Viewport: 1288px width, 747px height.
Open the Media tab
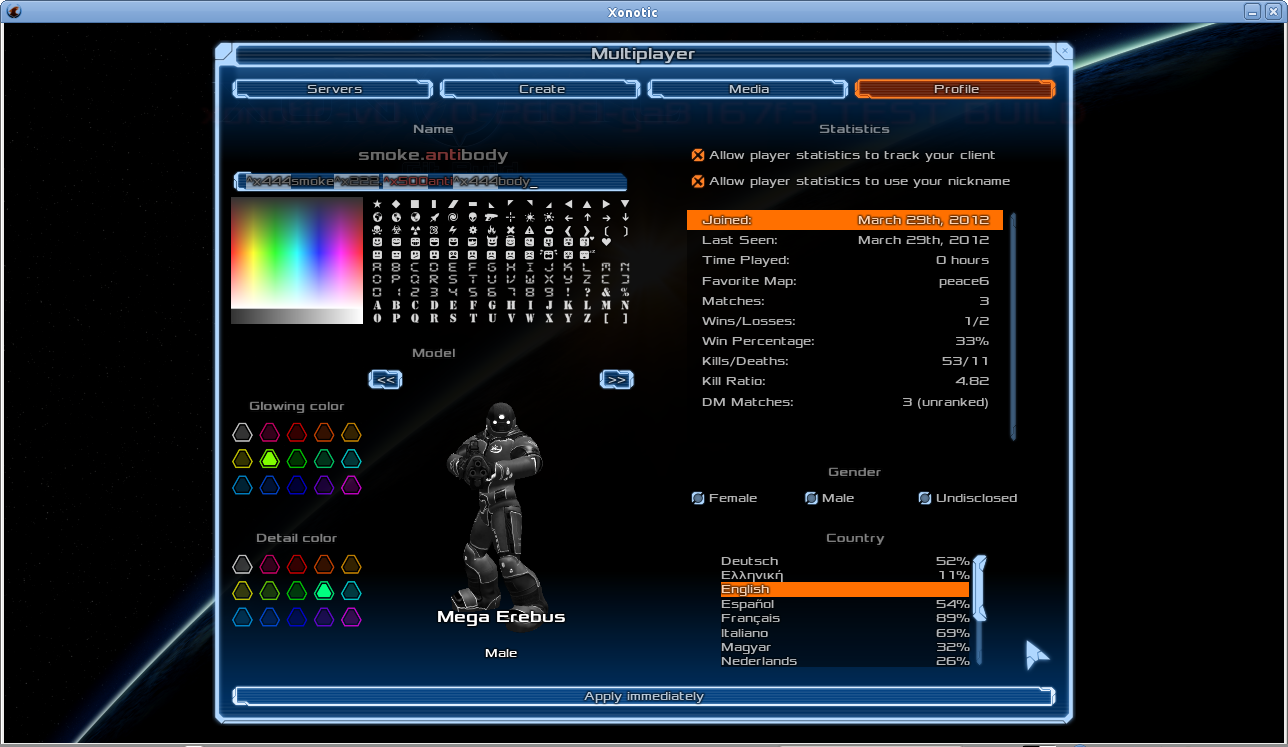click(749, 89)
